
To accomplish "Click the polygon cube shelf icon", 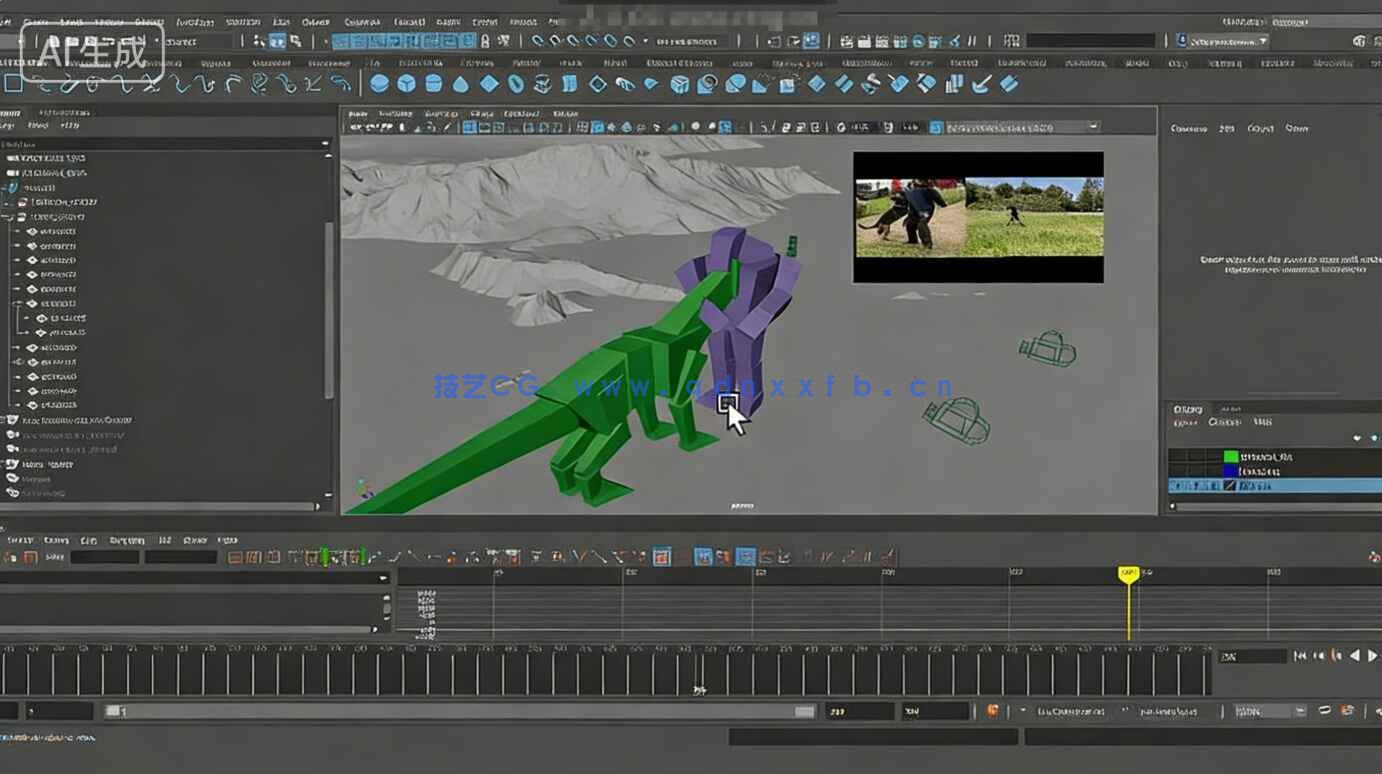I will point(407,84).
